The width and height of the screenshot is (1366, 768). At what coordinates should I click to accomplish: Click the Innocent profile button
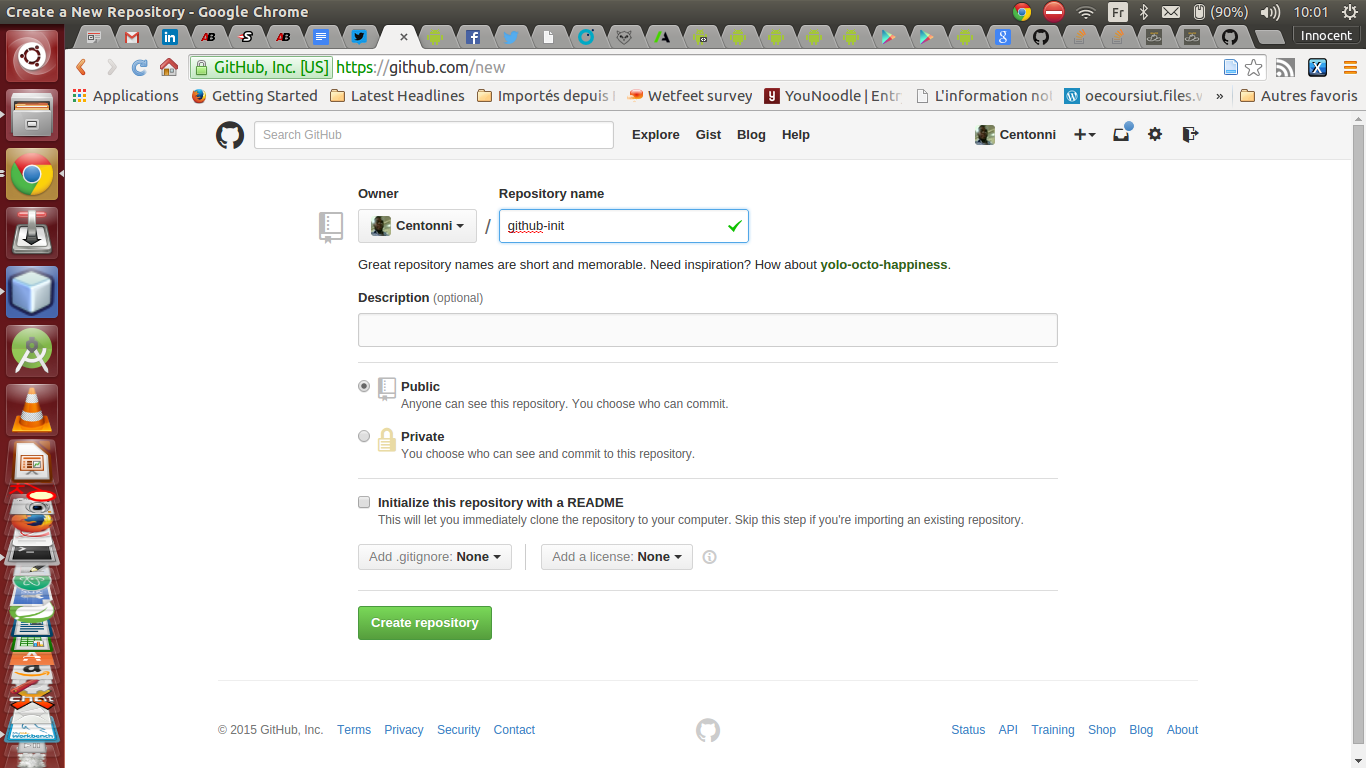pos(1326,36)
